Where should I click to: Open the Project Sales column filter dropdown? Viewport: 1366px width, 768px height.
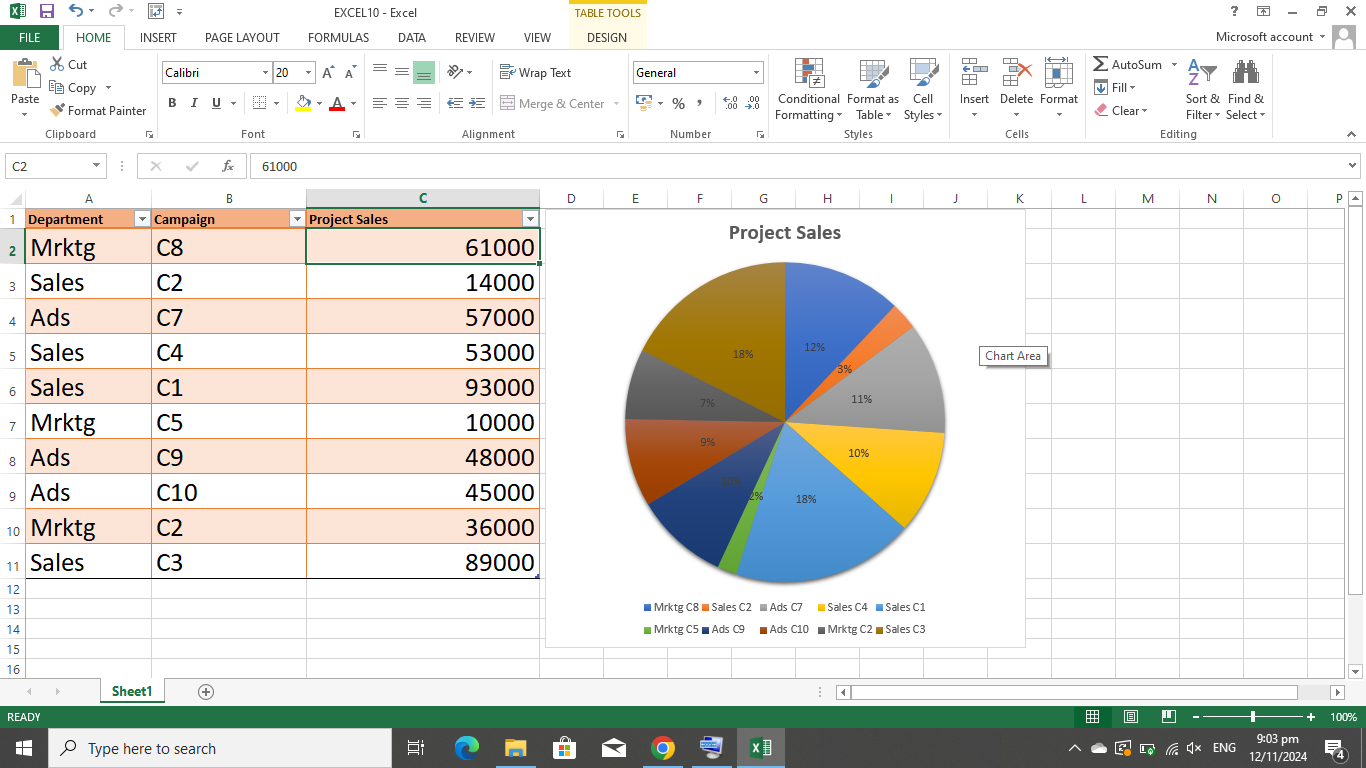[530, 219]
